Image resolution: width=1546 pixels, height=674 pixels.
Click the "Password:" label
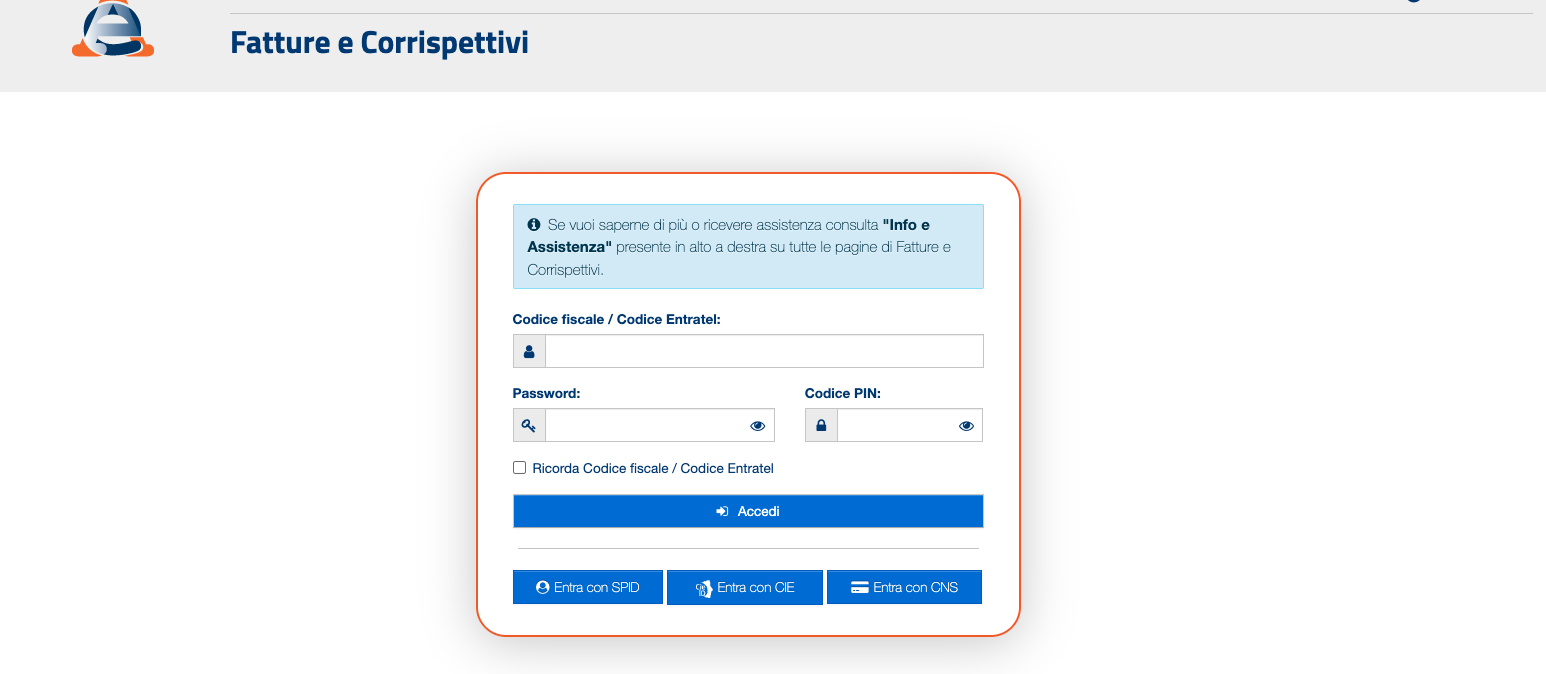coord(546,394)
